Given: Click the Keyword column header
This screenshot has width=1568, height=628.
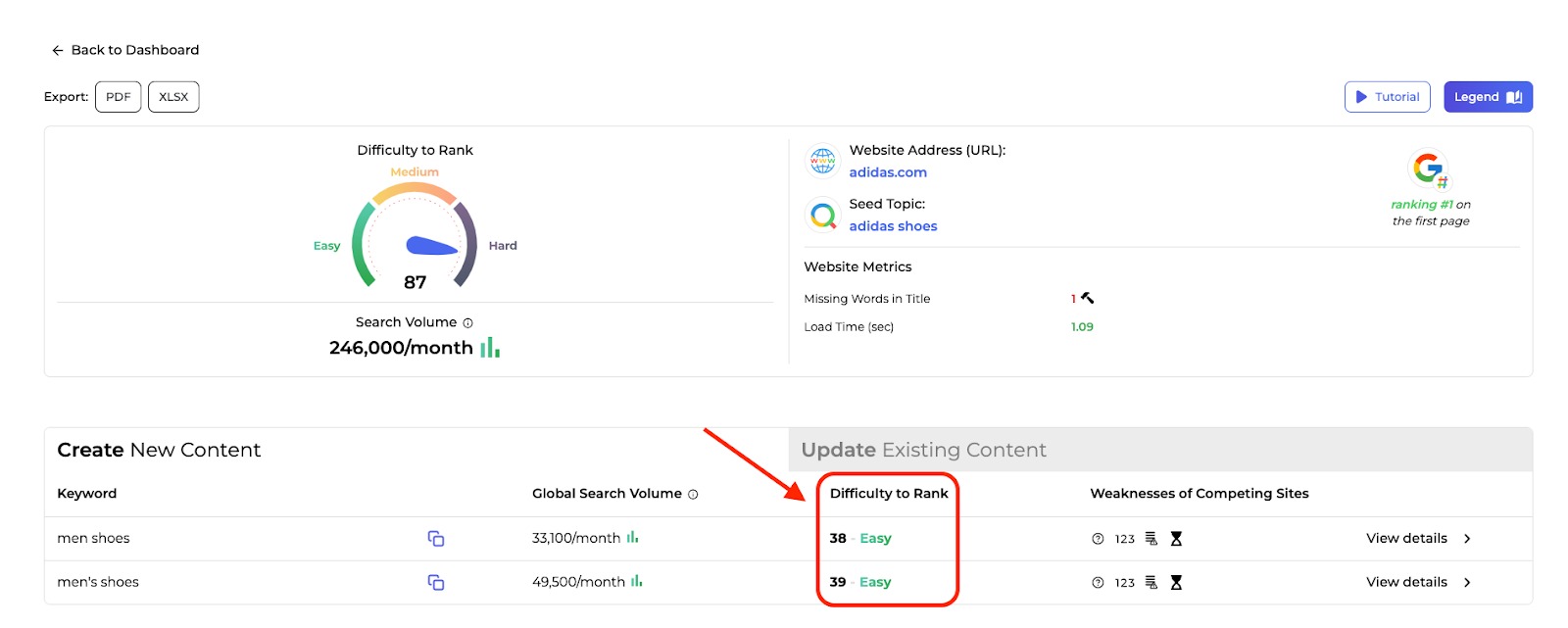Looking at the screenshot, I should pyautogui.click(x=86, y=494).
